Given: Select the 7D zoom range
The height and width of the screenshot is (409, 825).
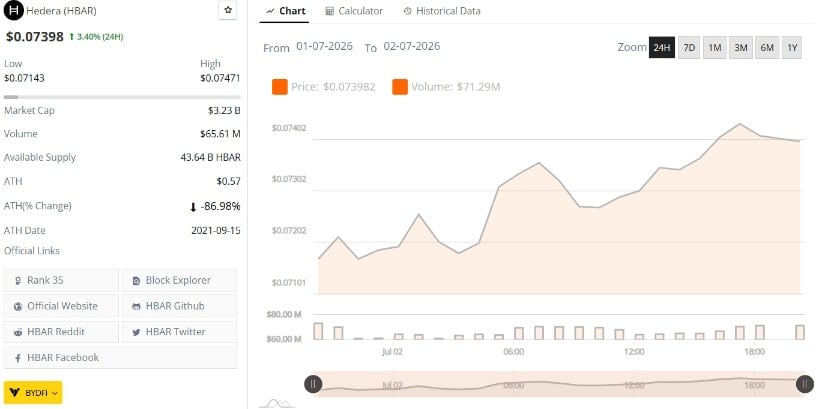Looking at the screenshot, I should (x=689, y=47).
